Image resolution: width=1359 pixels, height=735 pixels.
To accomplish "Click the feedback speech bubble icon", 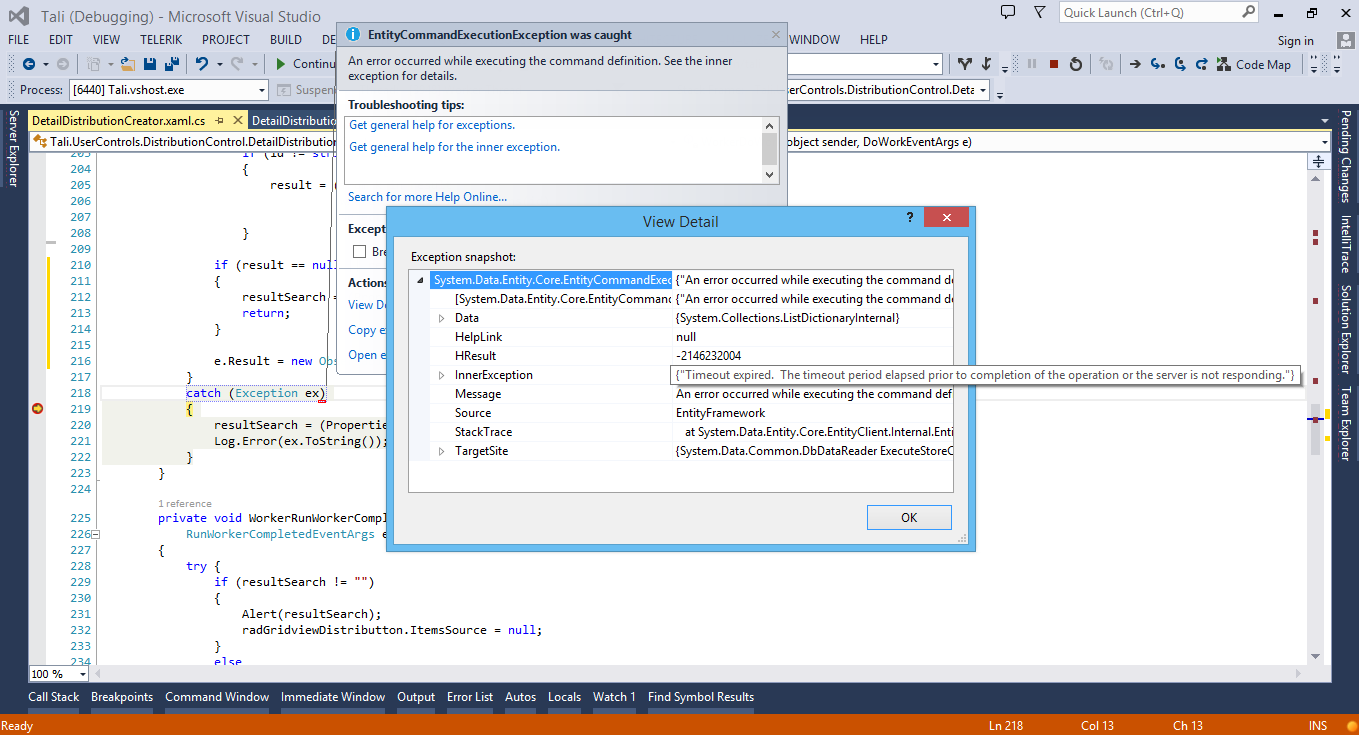I will pyautogui.click(x=1008, y=12).
